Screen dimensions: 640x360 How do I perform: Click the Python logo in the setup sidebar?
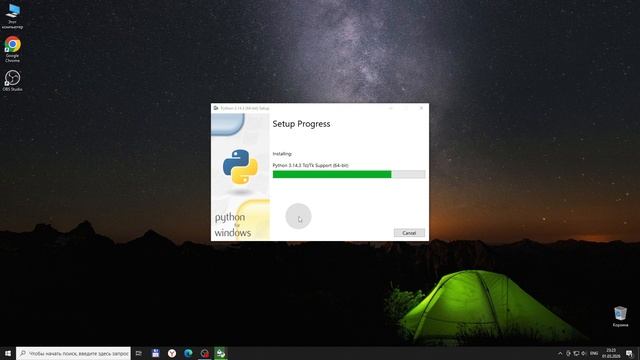coord(240,167)
